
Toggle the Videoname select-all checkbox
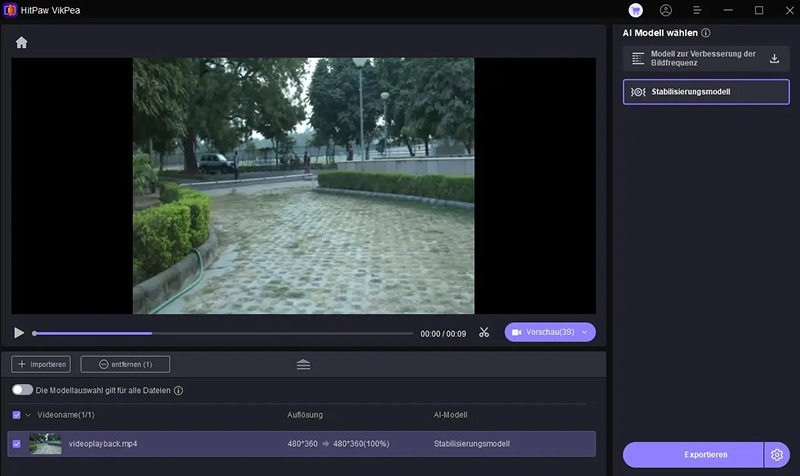pos(16,415)
